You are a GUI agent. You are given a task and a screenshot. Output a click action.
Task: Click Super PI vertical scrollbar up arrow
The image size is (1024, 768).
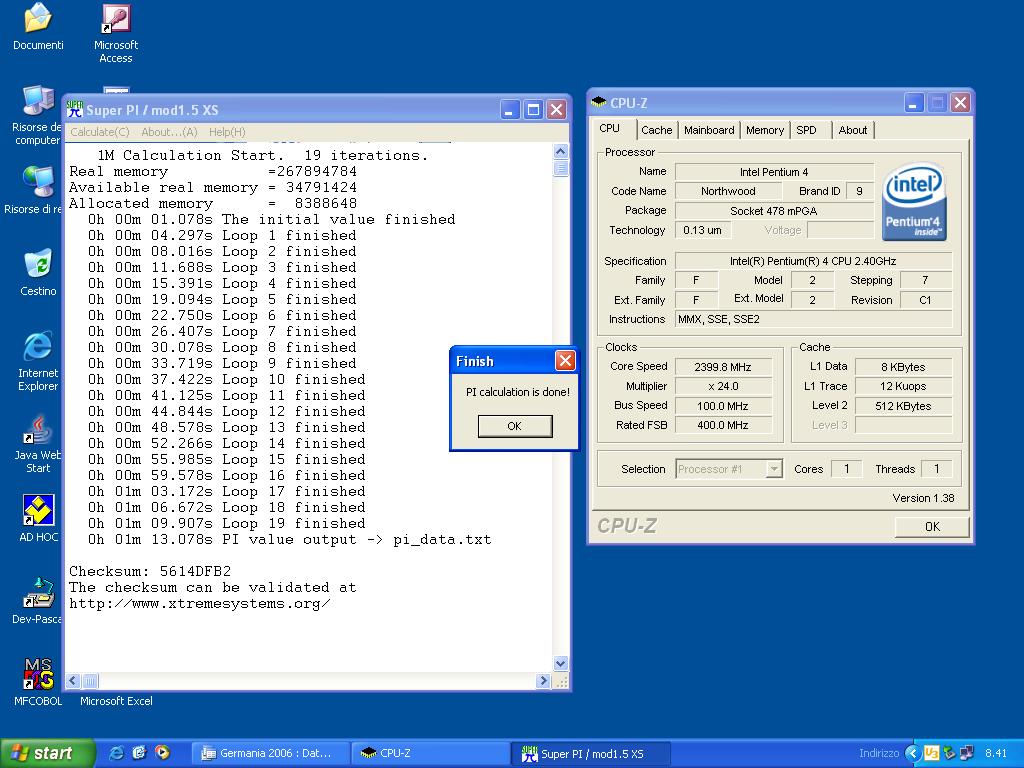(560, 152)
